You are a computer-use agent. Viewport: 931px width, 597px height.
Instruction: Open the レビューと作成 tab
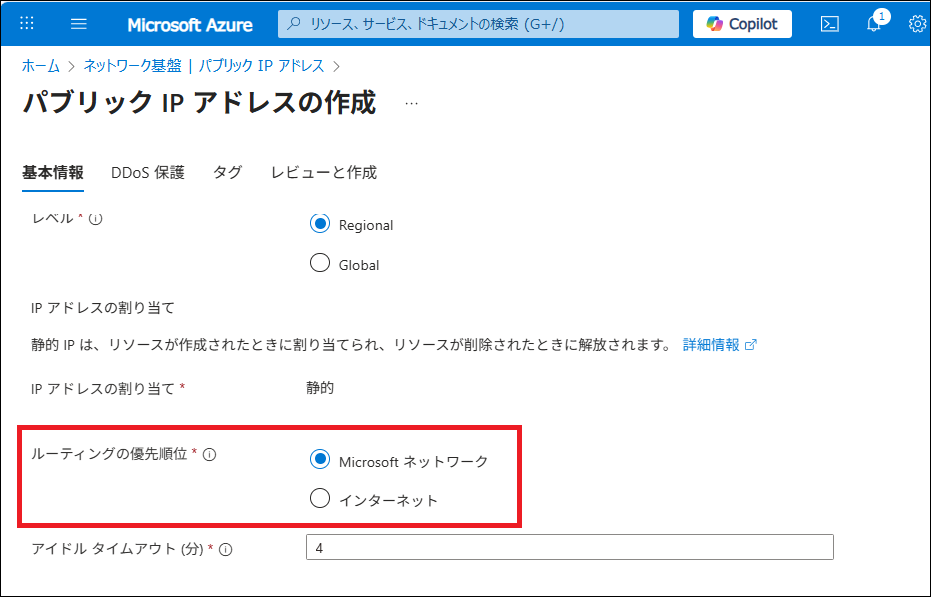(323, 172)
